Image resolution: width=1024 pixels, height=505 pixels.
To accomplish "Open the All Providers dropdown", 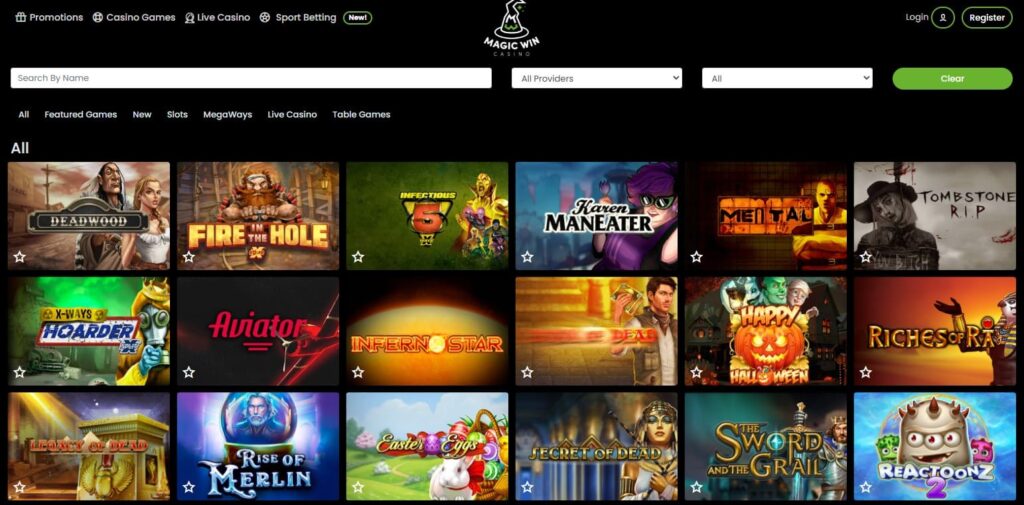I will click(597, 78).
